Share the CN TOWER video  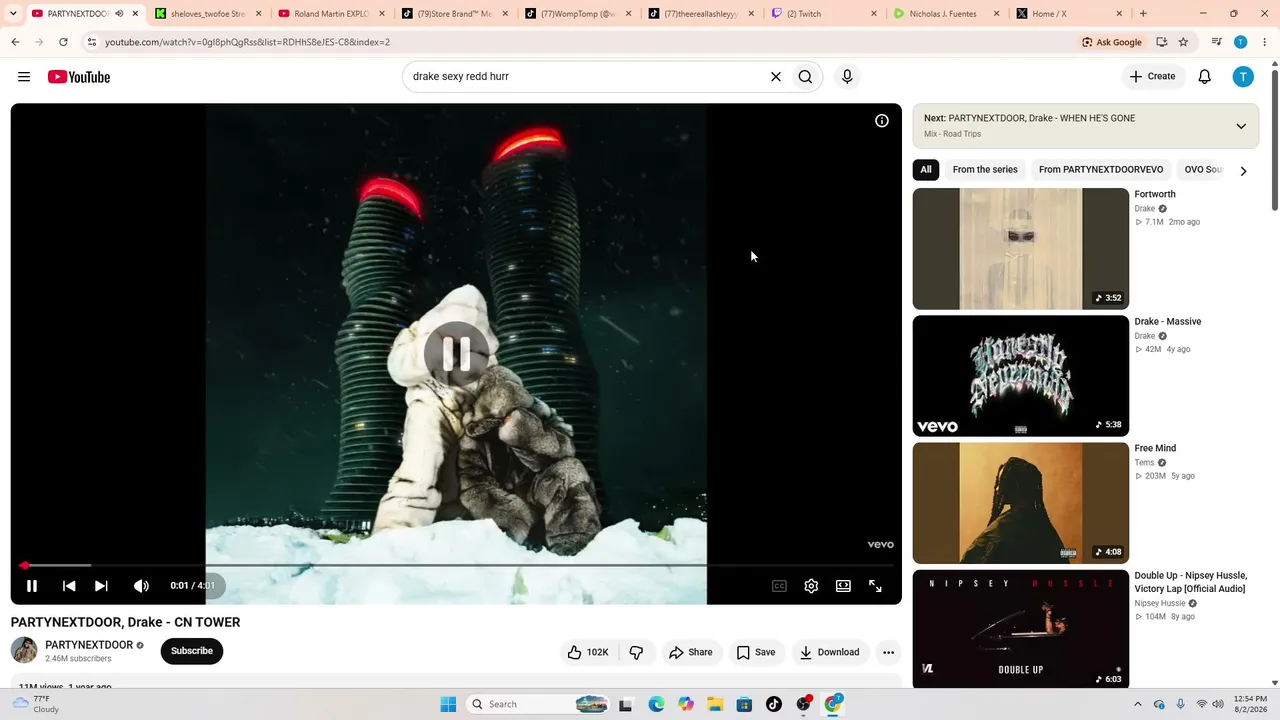[x=691, y=652]
